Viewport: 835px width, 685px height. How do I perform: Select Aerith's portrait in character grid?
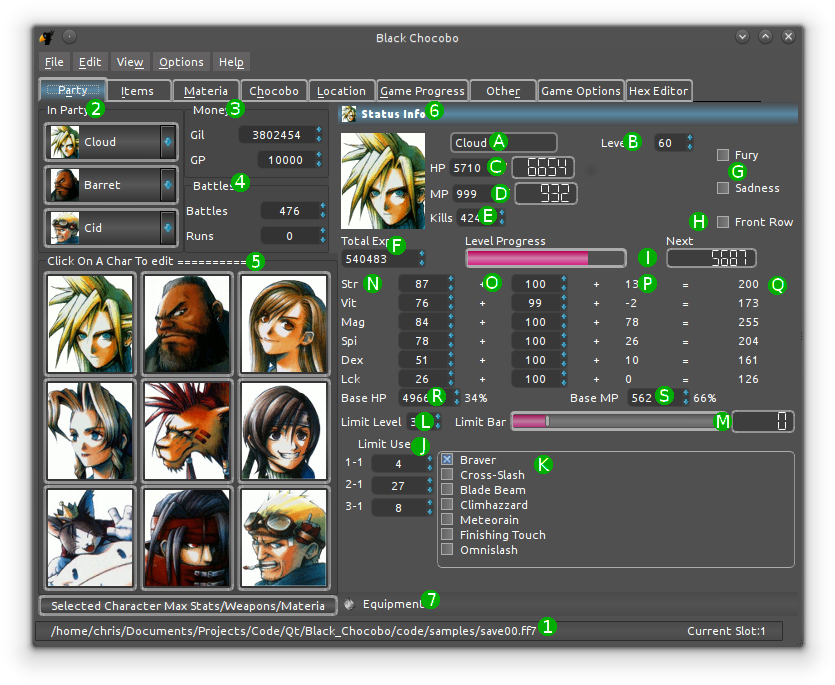click(90, 431)
